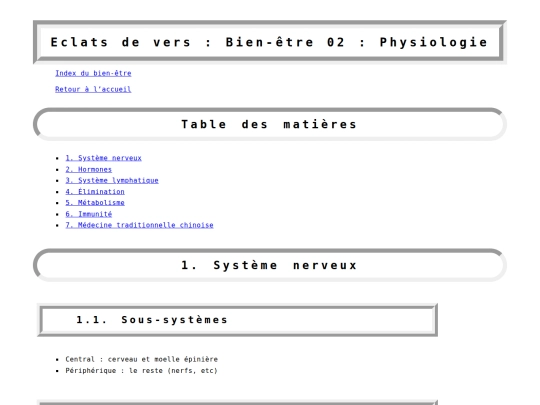This screenshot has height=405, width=540.
Task: Click the 'Table des matières' heading
Action: [x=269, y=124]
